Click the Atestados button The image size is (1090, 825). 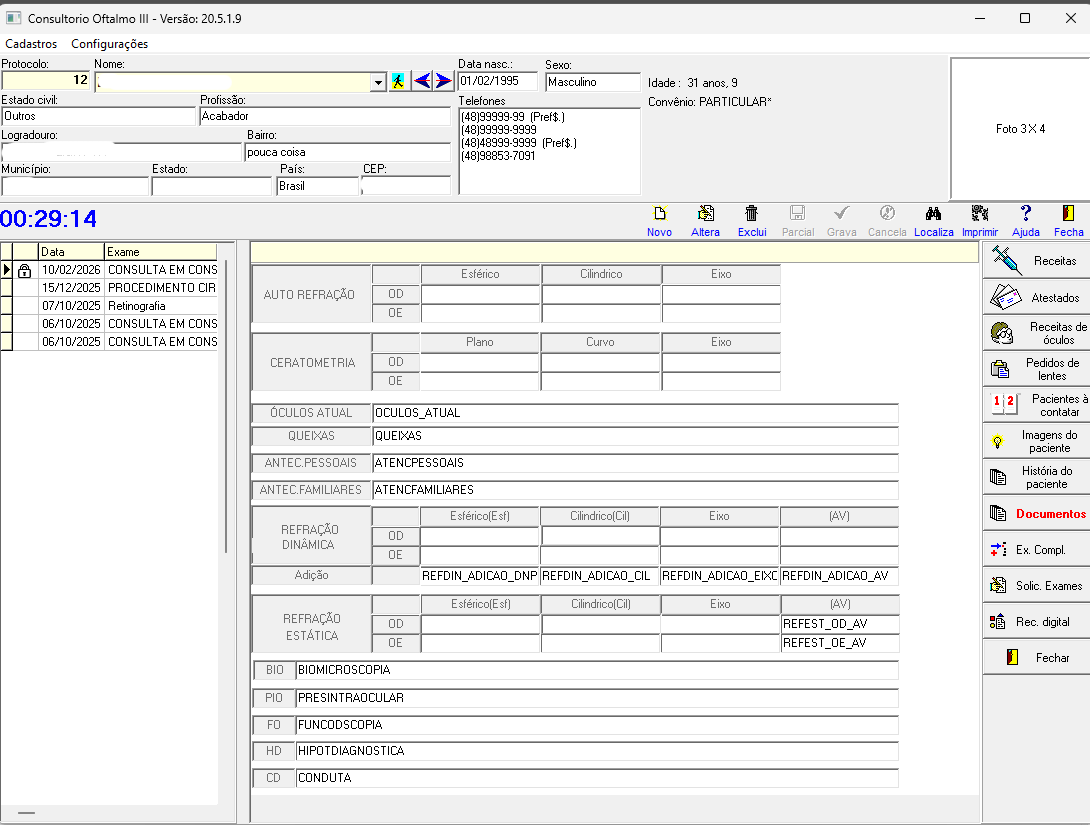tap(1036, 298)
